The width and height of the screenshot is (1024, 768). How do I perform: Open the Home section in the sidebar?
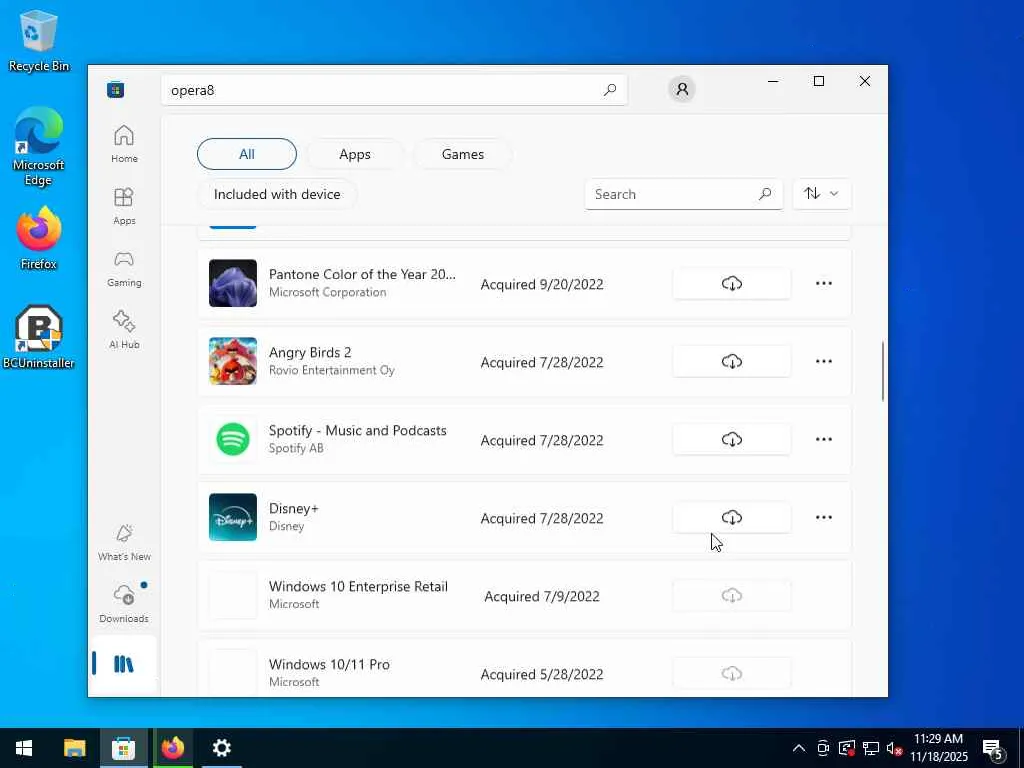coord(124,144)
